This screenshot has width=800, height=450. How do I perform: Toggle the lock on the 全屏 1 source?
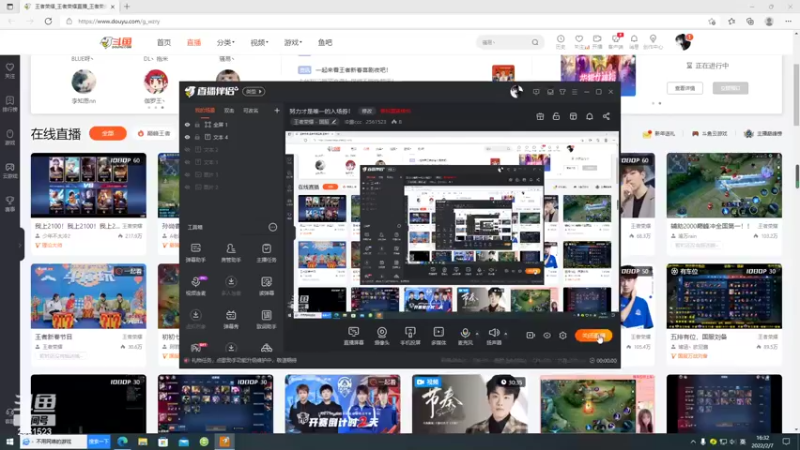197,124
